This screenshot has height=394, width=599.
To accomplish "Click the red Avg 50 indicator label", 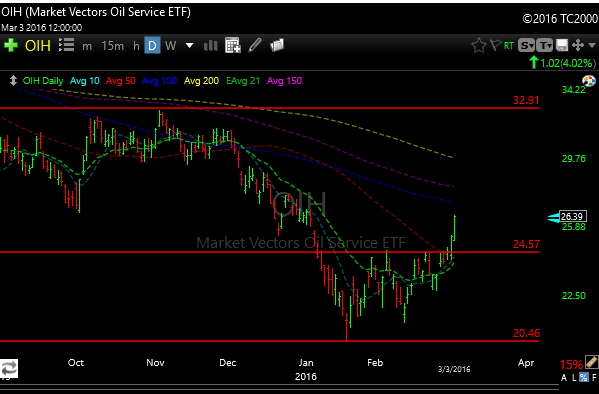I will (121, 81).
